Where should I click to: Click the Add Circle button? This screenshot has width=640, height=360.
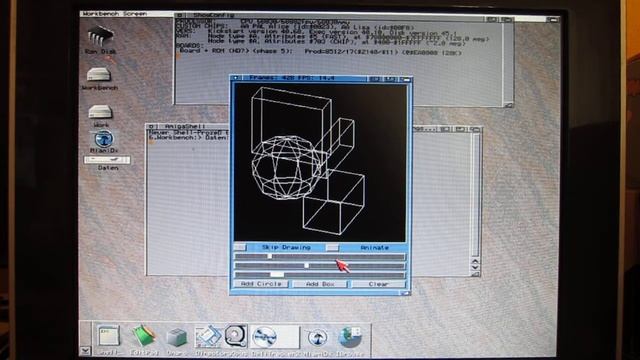coord(261,284)
